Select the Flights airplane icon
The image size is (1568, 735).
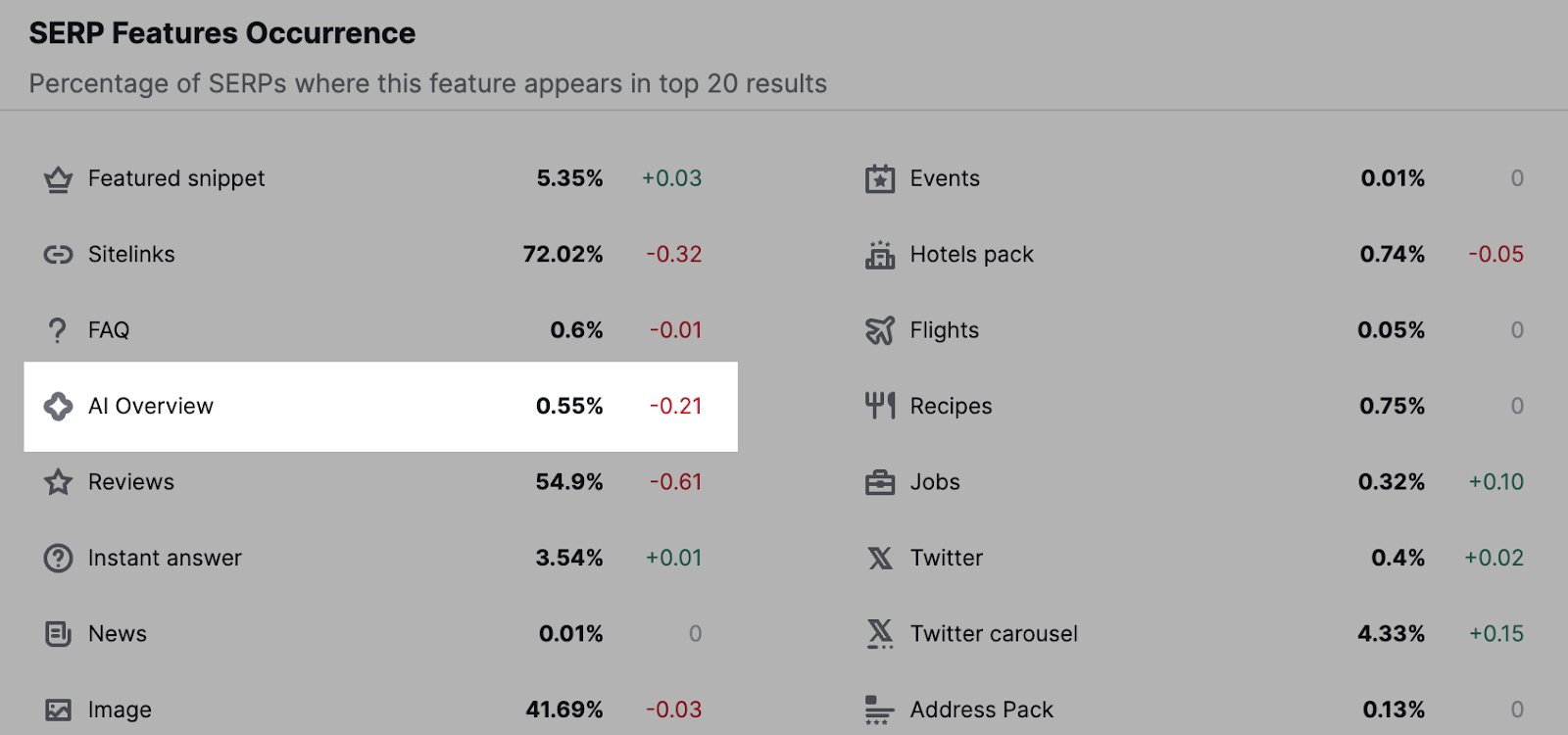[x=880, y=329]
